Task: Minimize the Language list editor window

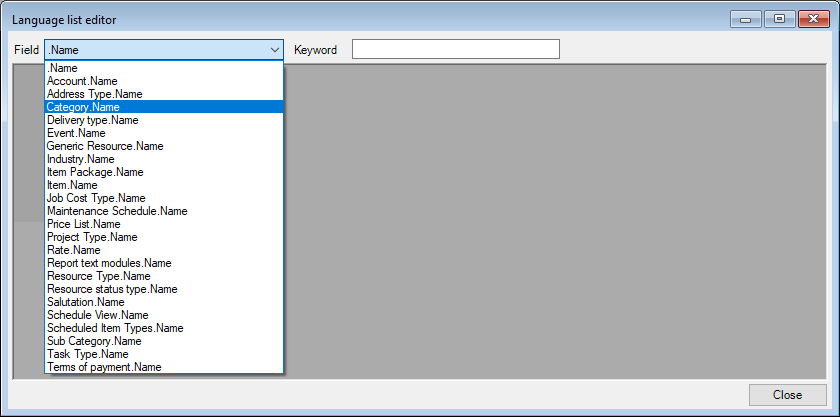Action: pos(746,19)
